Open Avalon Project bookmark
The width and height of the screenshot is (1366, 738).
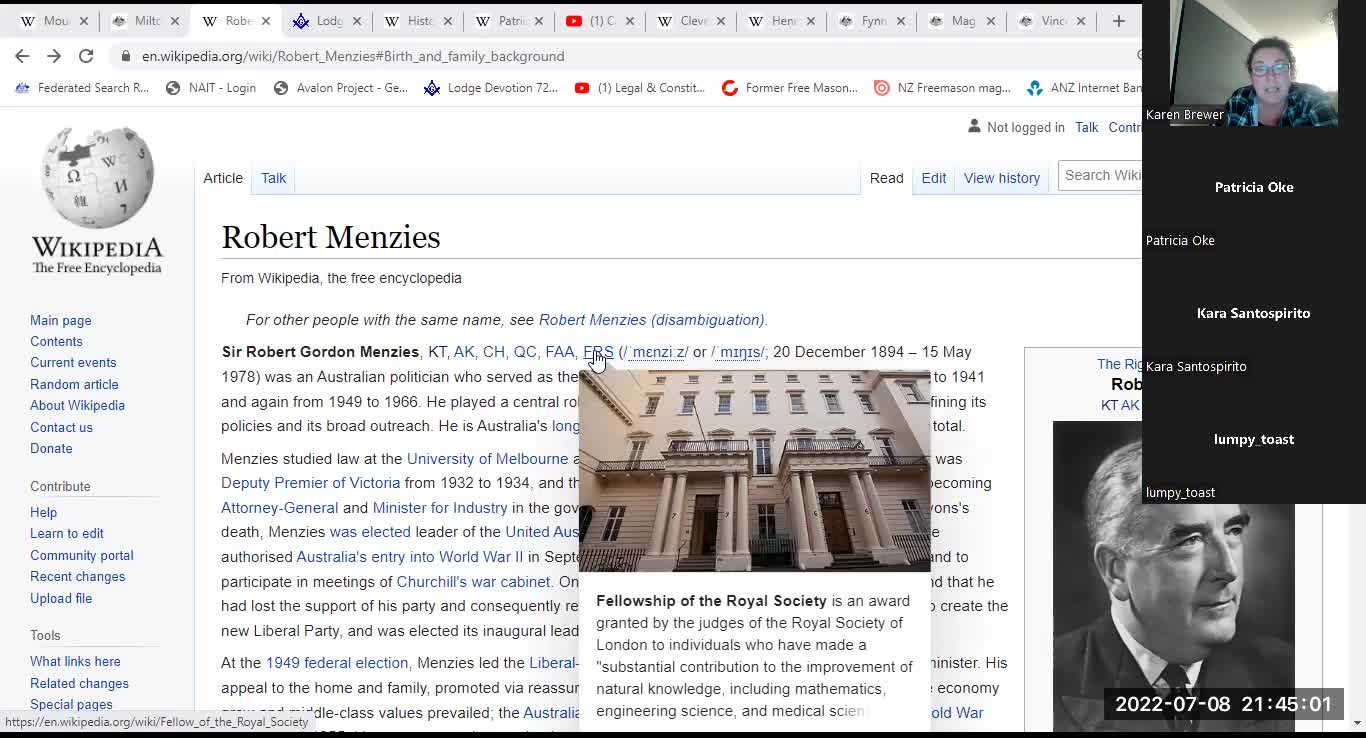(x=341, y=88)
